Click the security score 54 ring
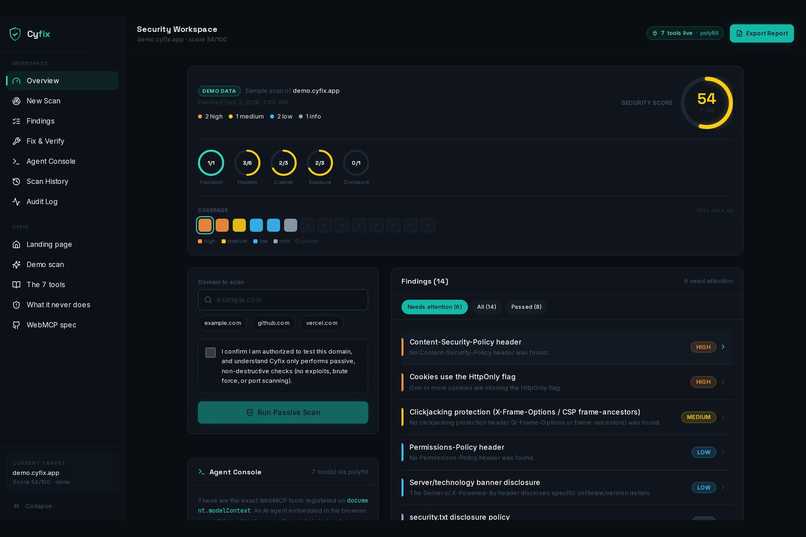The width and height of the screenshot is (806, 537). pyautogui.click(x=707, y=103)
